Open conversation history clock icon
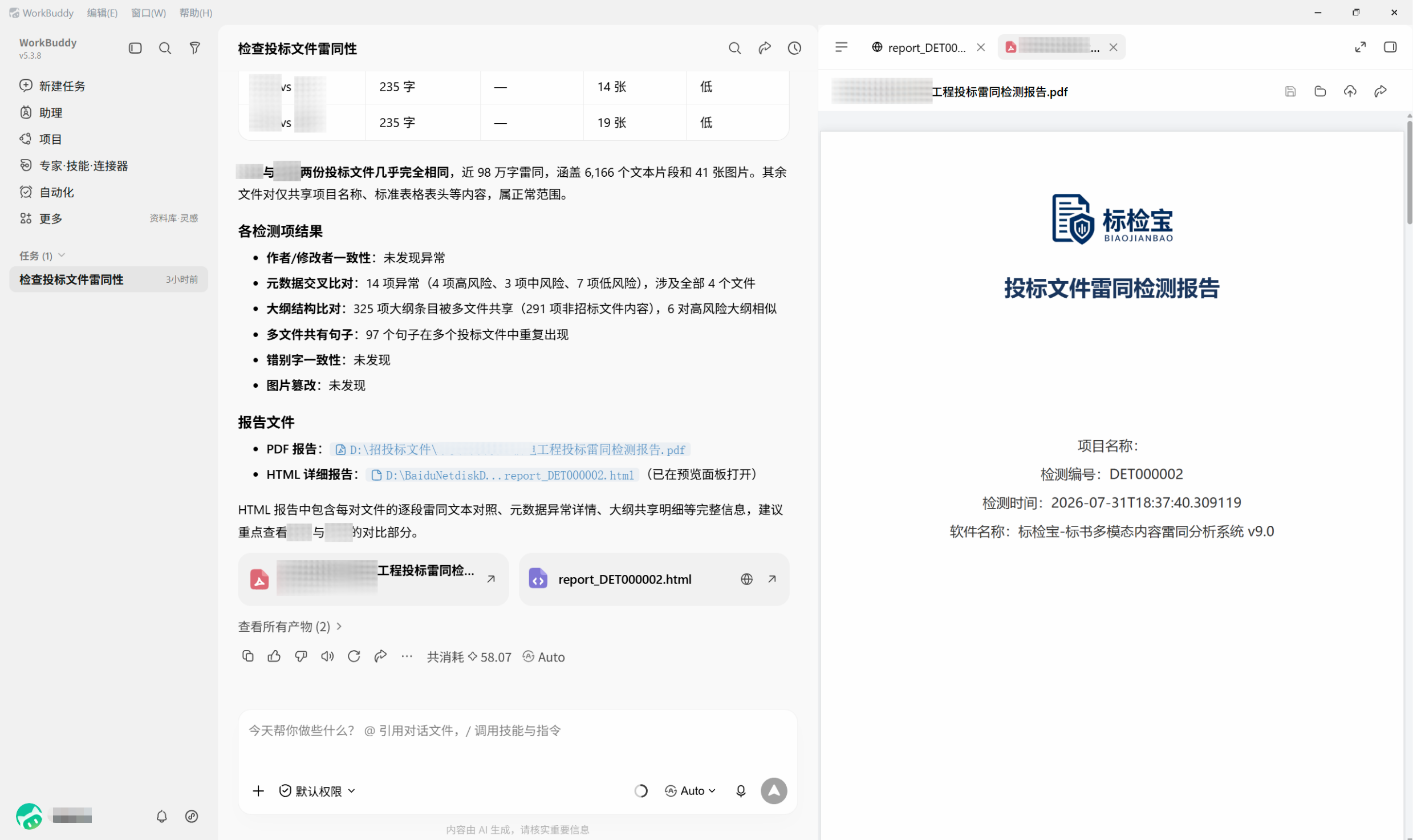This screenshot has height=840, width=1413. click(794, 48)
